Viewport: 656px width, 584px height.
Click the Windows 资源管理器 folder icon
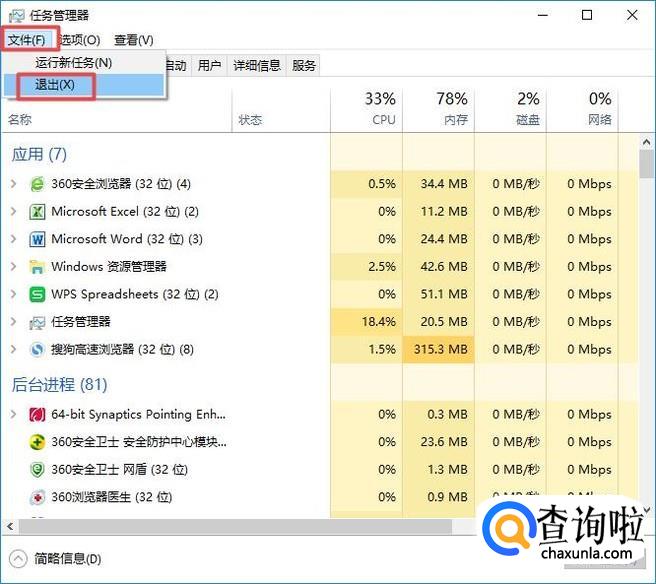(x=37, y=267)
